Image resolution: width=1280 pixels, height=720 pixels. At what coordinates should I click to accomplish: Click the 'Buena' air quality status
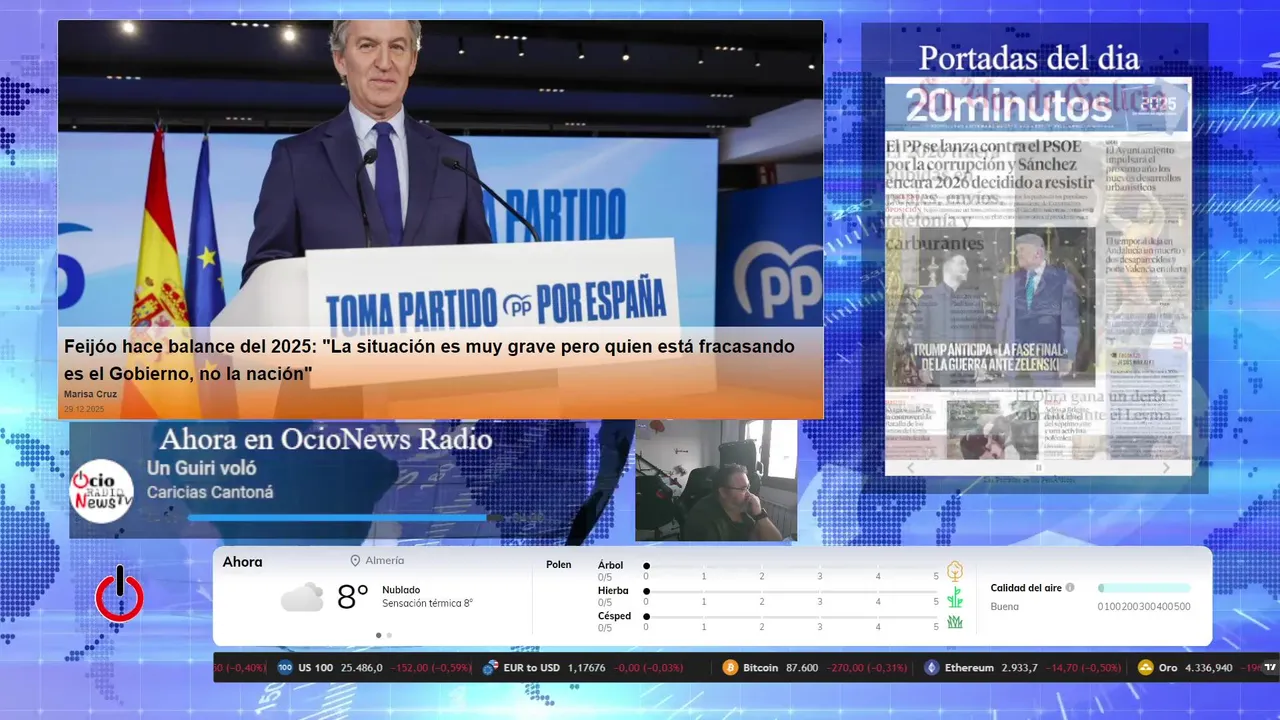1005,606
